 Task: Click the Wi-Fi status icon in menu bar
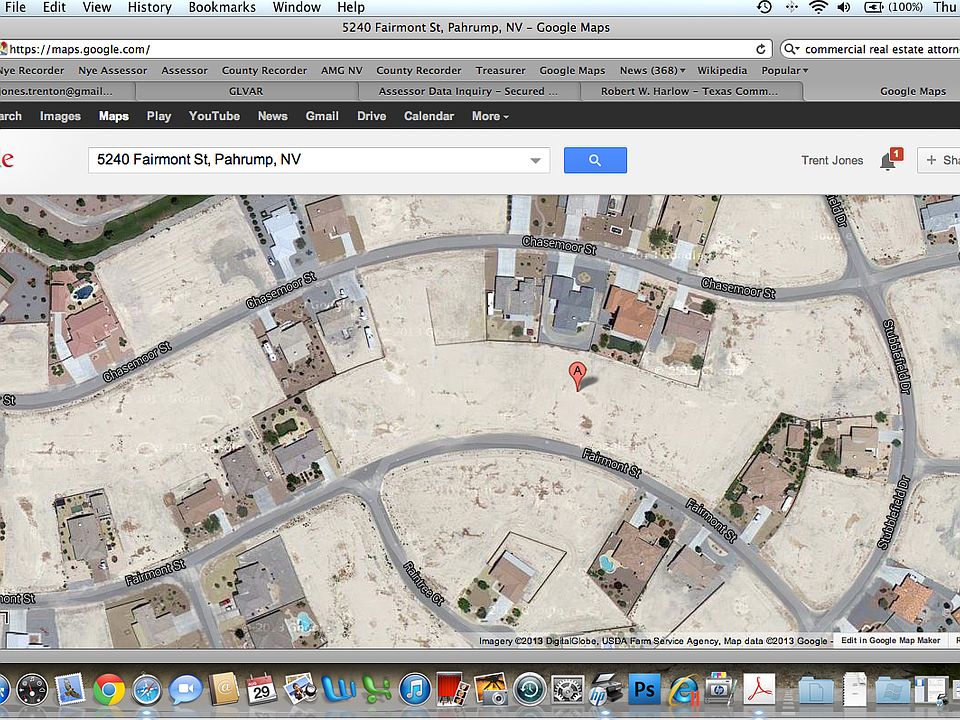[x=818, y=7]
